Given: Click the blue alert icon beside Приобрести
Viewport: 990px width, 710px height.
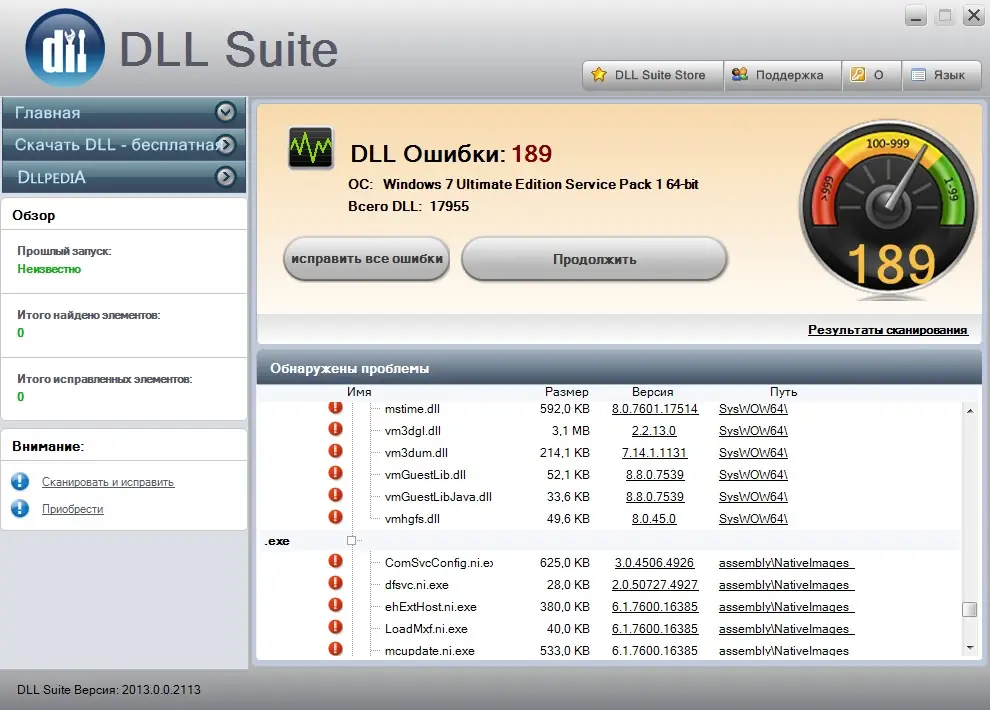Looking at the screenshot, I should [20, 508].
